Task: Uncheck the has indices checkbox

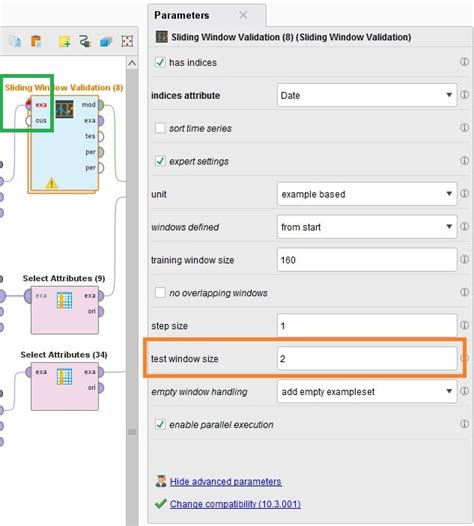Action: [x=160, y=62]
